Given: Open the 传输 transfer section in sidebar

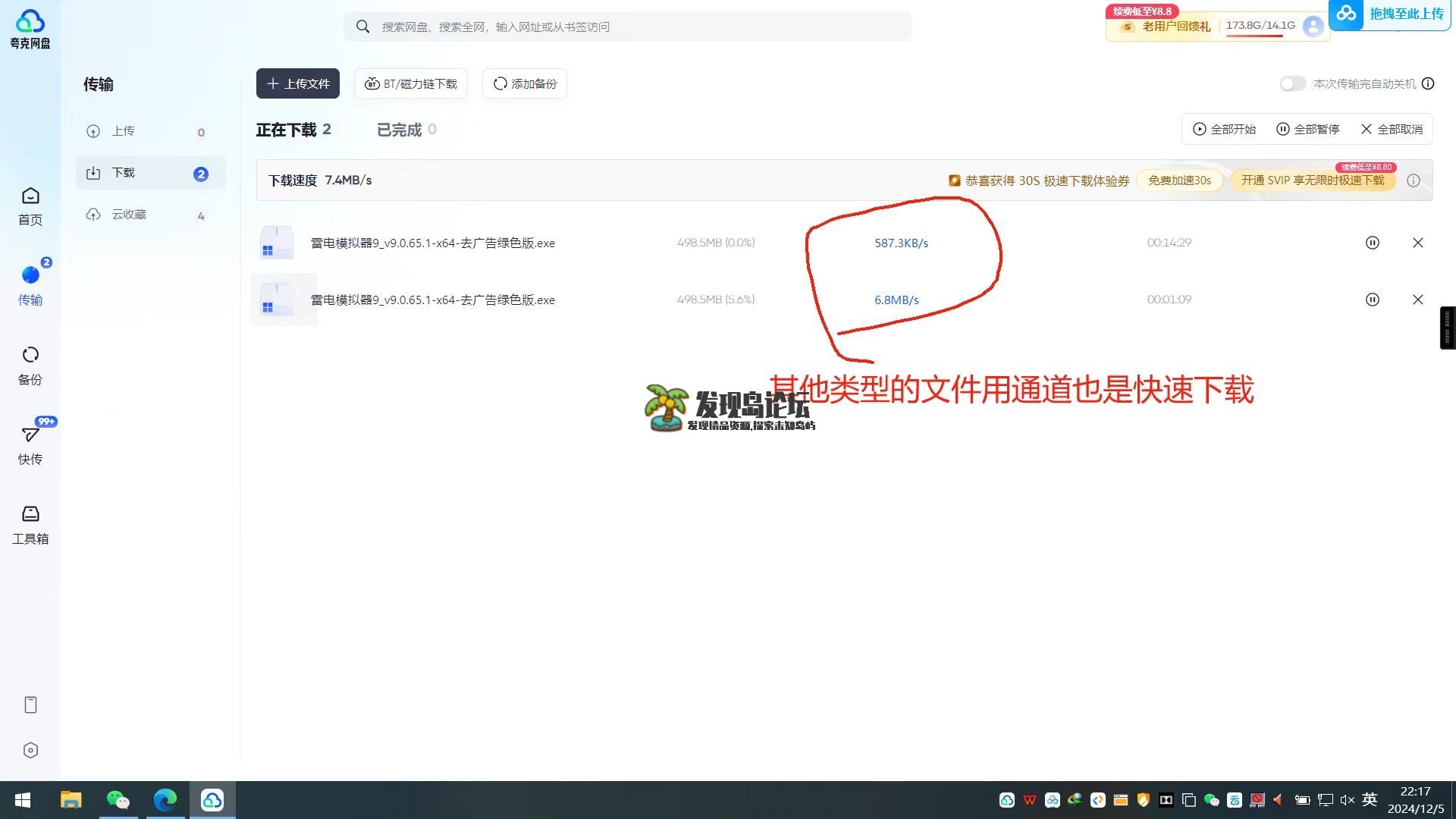Looking at the screenshot, I should click(x=30, y=285).
